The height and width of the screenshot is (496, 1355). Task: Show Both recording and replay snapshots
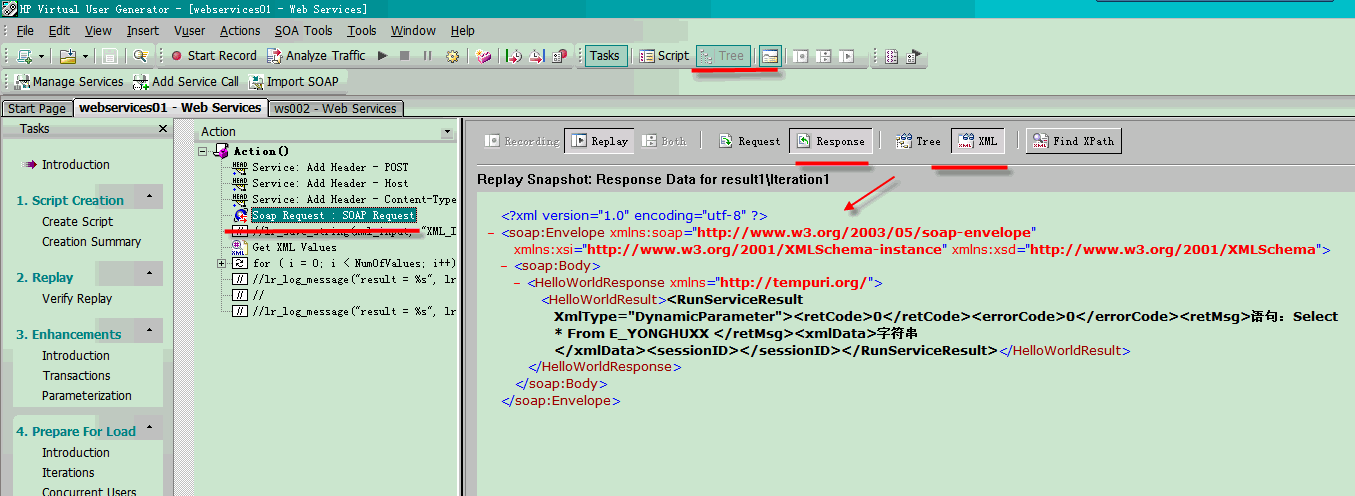pyautogui.click(x=665, y=141)
